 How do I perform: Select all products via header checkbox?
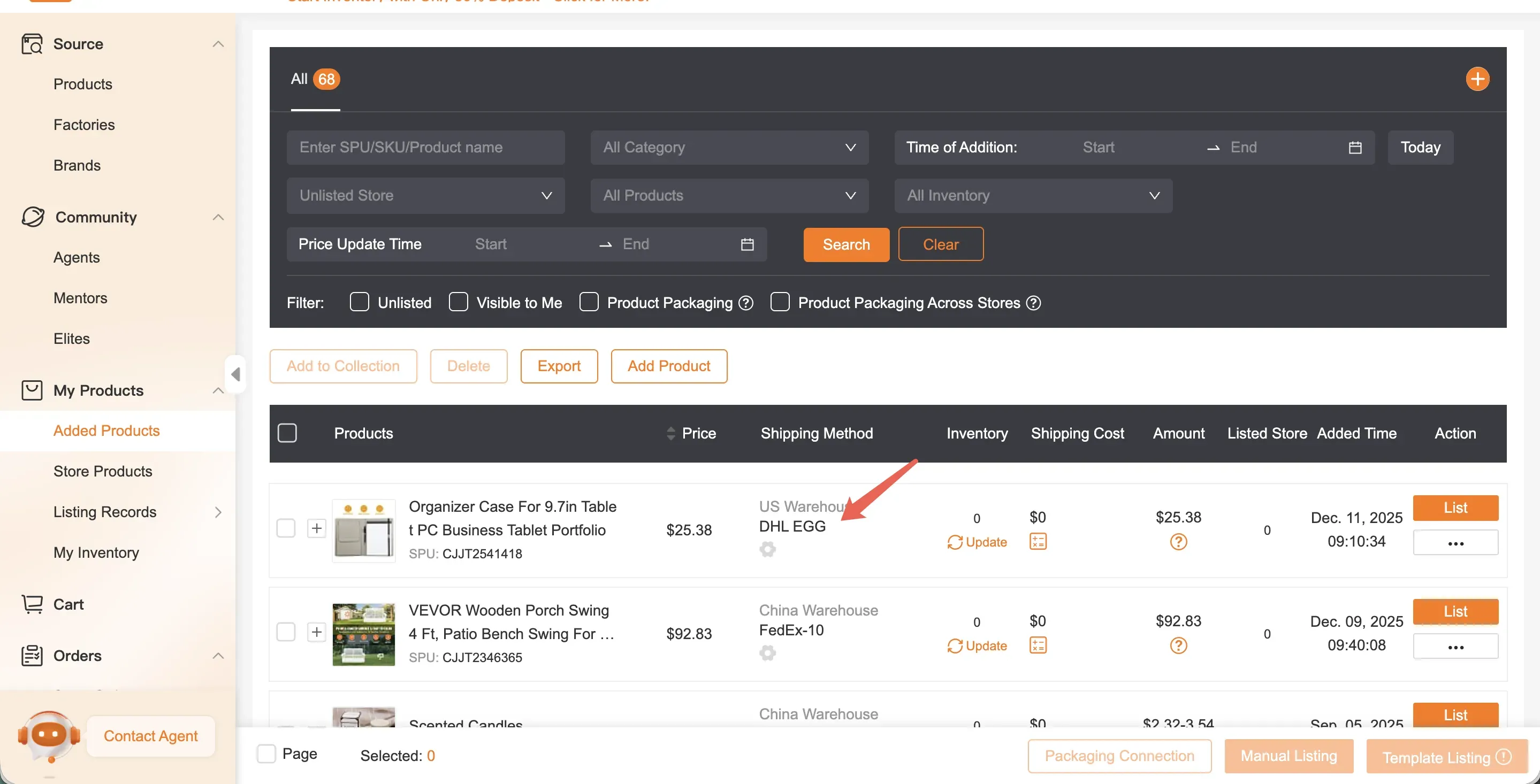(287, 433)
